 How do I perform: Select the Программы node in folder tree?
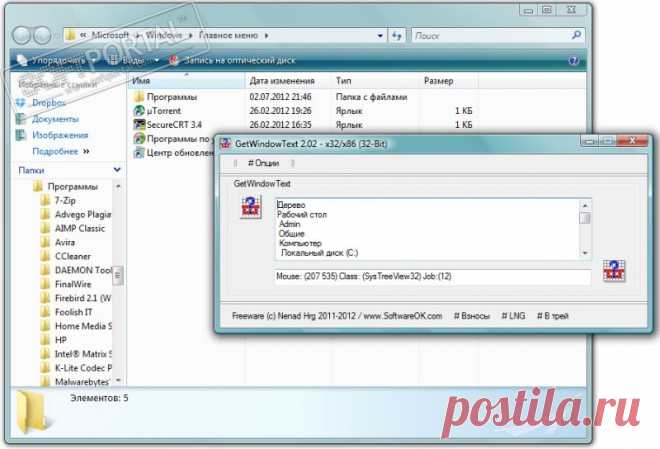pyautogui.click(x=72, y=186)
